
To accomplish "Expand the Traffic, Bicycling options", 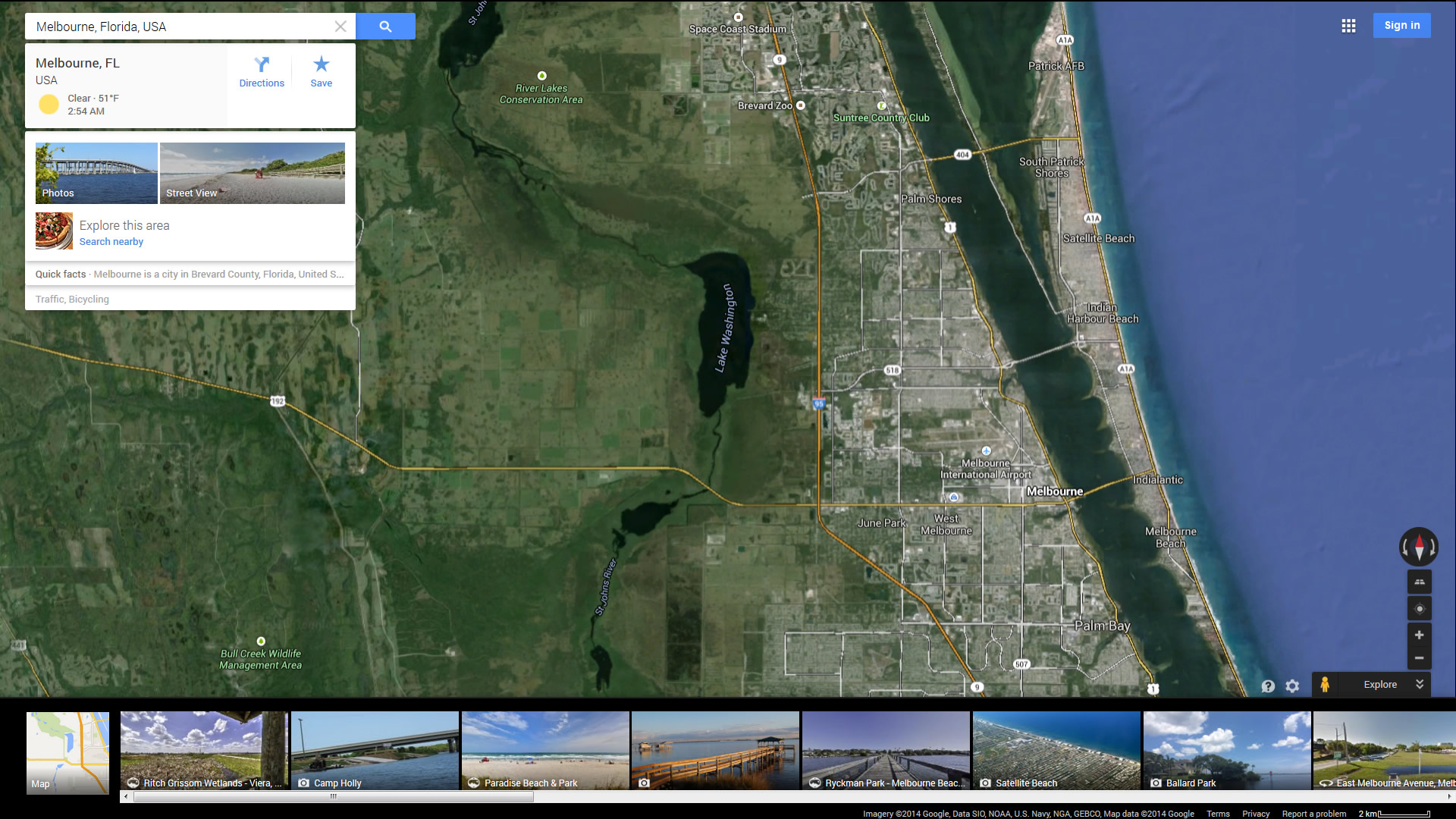I will coord(72,300).
